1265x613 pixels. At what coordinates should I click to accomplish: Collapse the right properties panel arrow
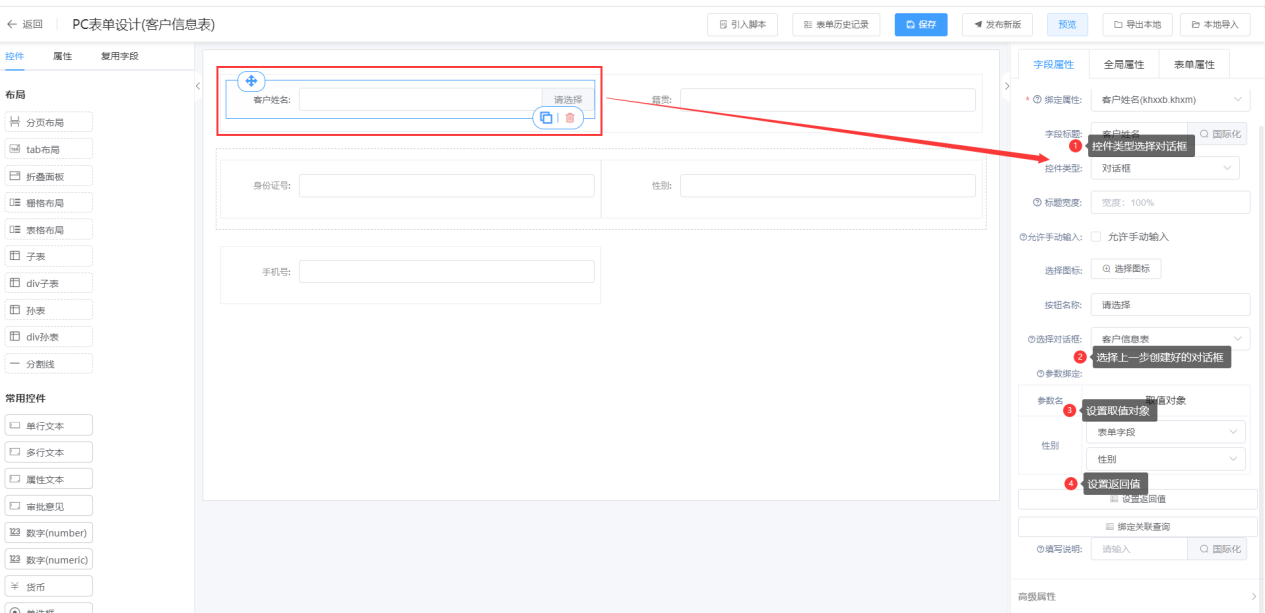pos(1006,86)
